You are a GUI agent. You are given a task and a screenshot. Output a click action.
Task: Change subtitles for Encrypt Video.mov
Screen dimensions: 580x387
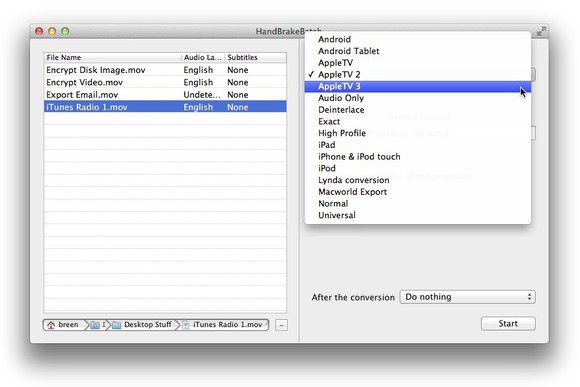tap(238, 82)
